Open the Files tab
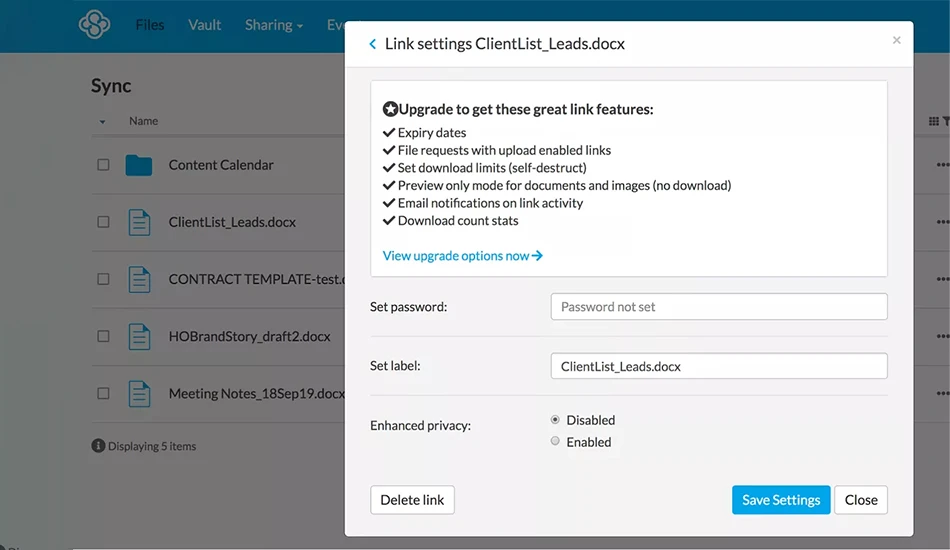950x550 pixels. click(x=150, y=25)
